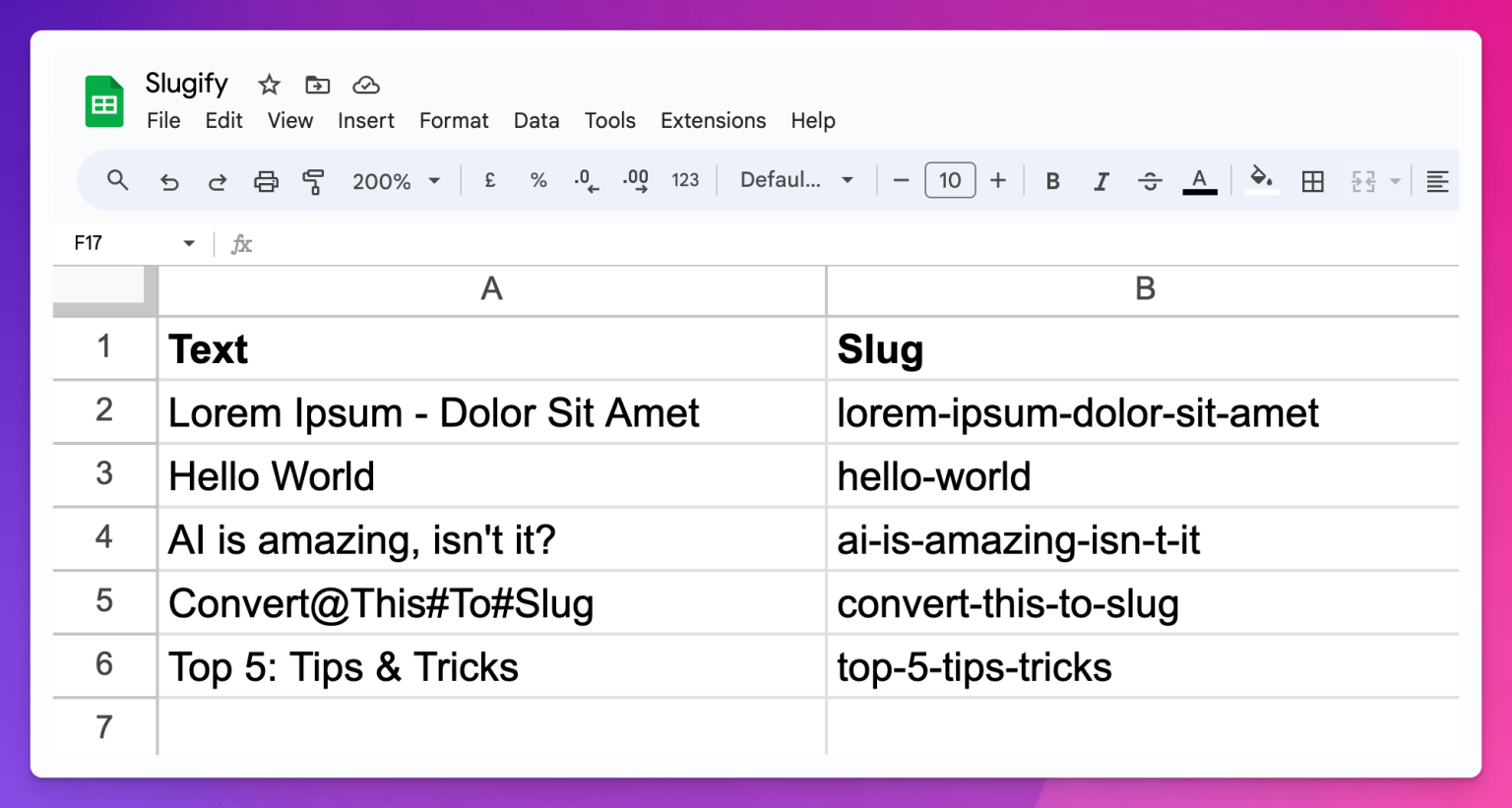Open the text color picker
The image size is (1512, 808).
click(1199, 181)
